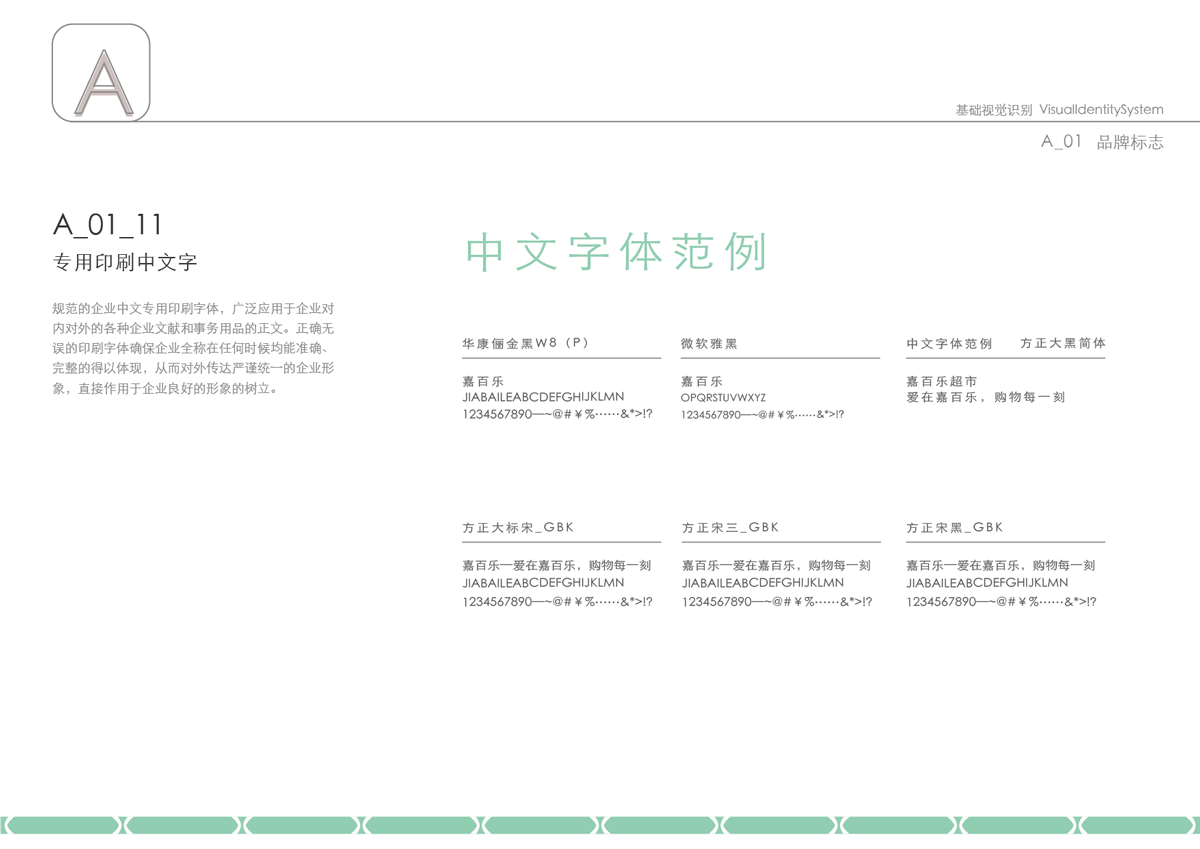Viewport: 1200px width, 849px height.
Task: Click the font heading "方正宋黑_GBK"
Action: (x=955, y=528)
